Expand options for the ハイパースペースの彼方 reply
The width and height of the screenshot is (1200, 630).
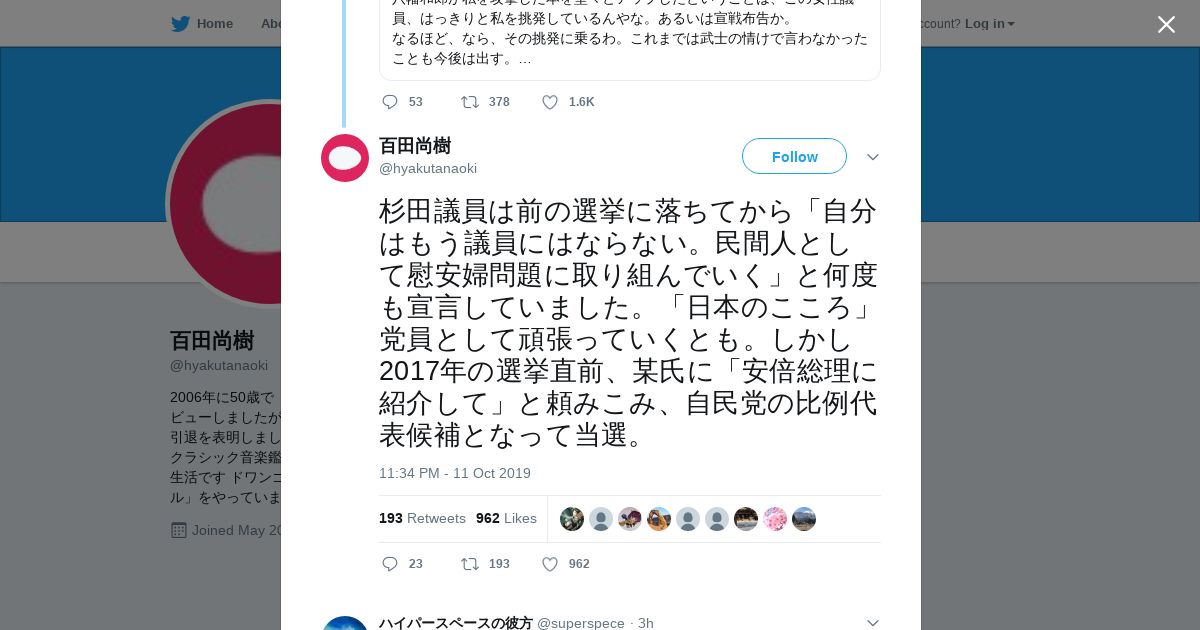(x=872, y=622)
